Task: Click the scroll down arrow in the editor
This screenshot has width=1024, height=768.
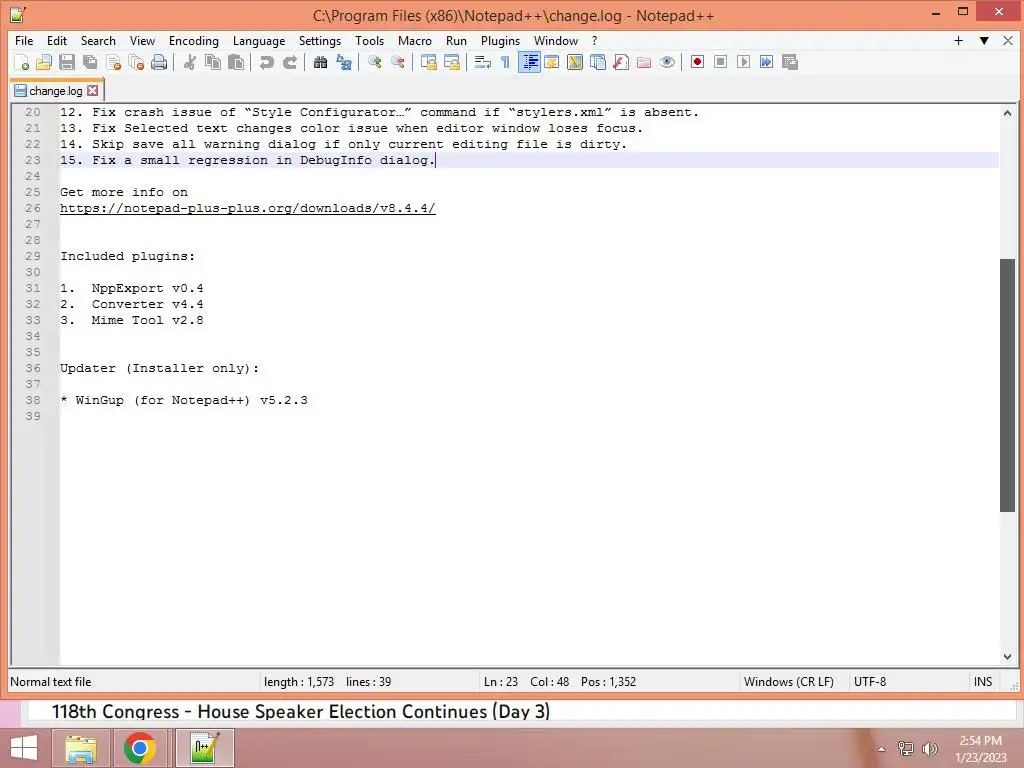Action: pyautogui.click(x=1007, y=657)
